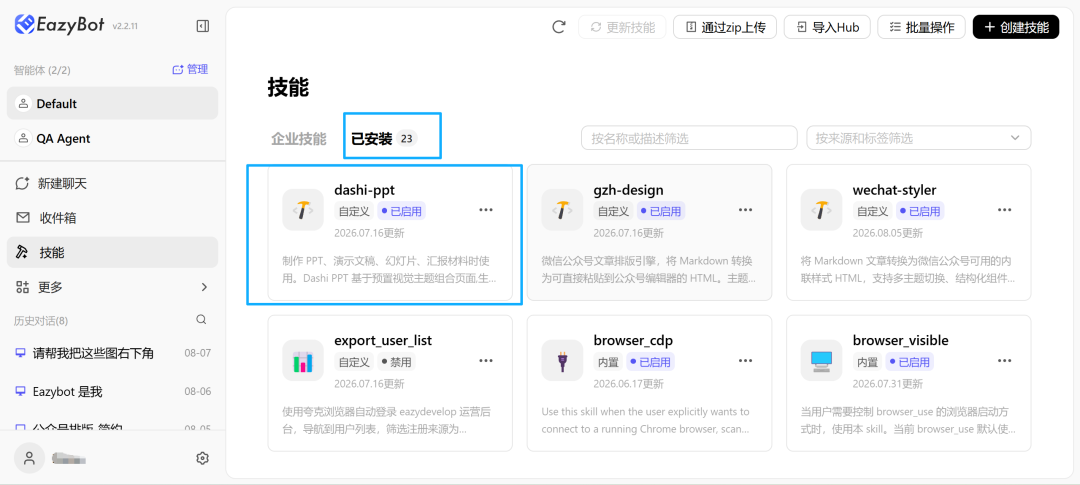Open more options for gzh-design
This screenshot has height=485, width=1080.
[745, 209]
